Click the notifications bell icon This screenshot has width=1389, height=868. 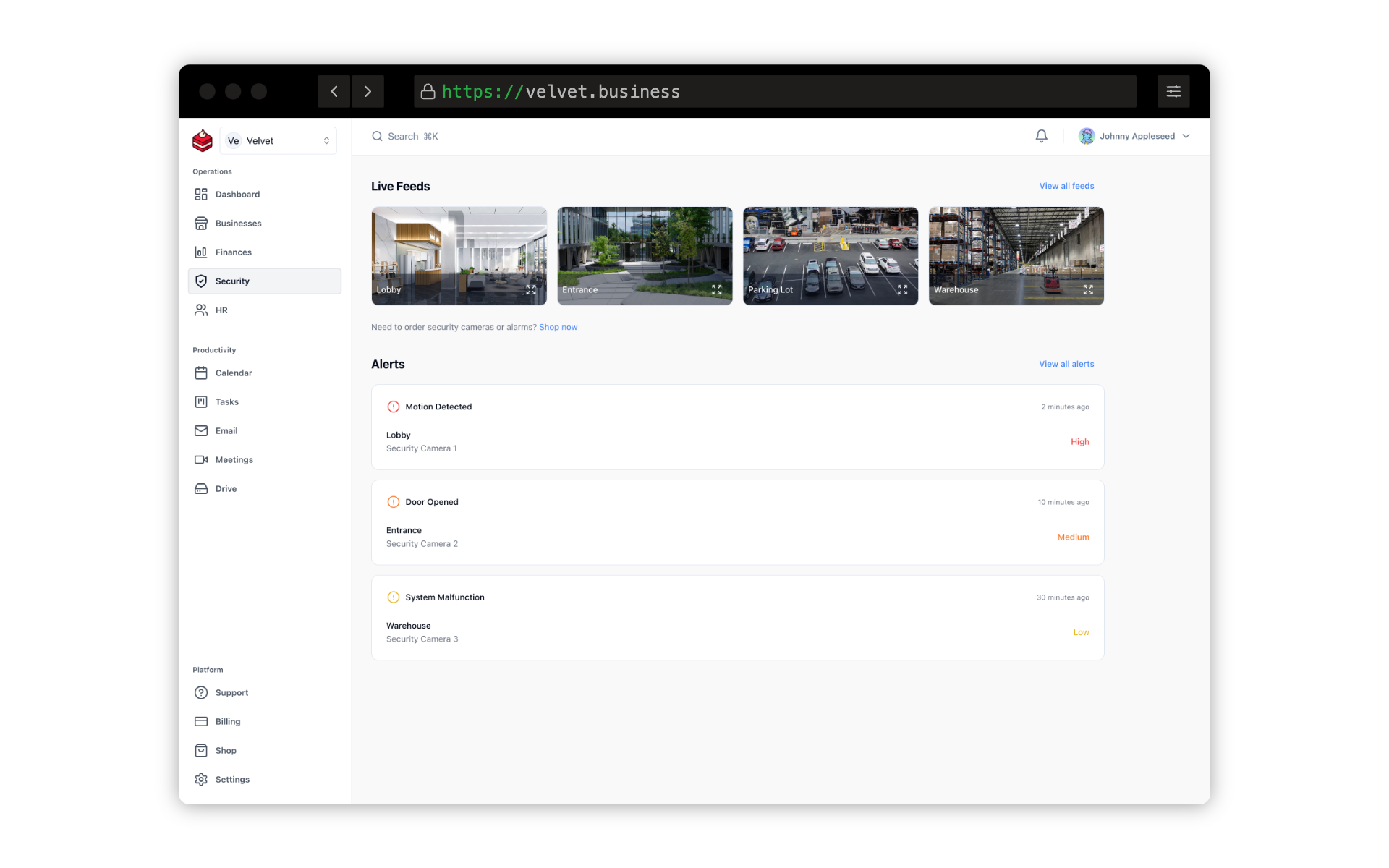pos(1041,136)
